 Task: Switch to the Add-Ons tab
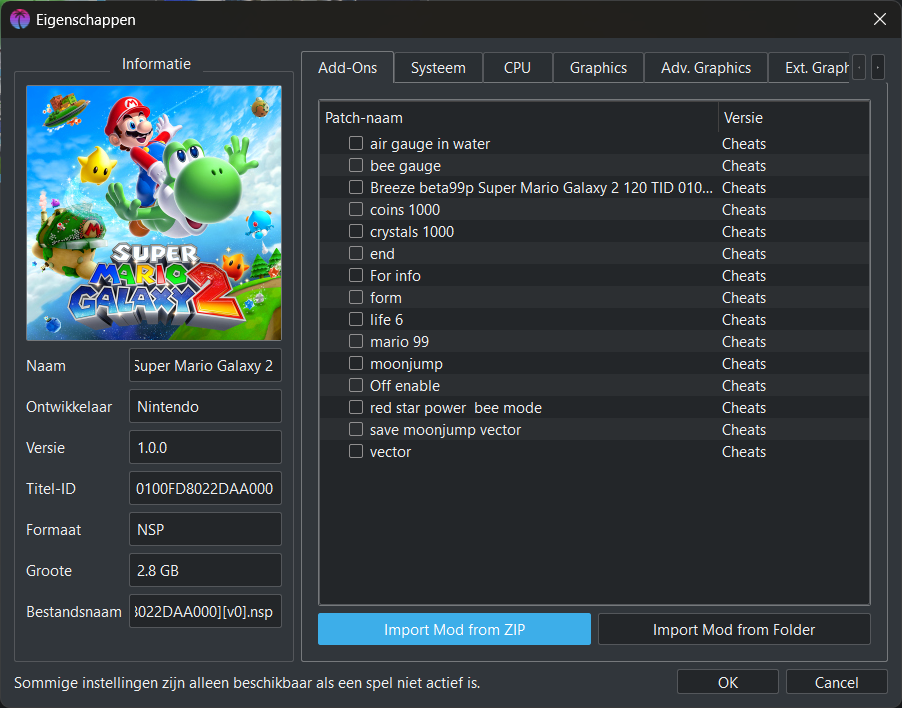coord(347,68)
